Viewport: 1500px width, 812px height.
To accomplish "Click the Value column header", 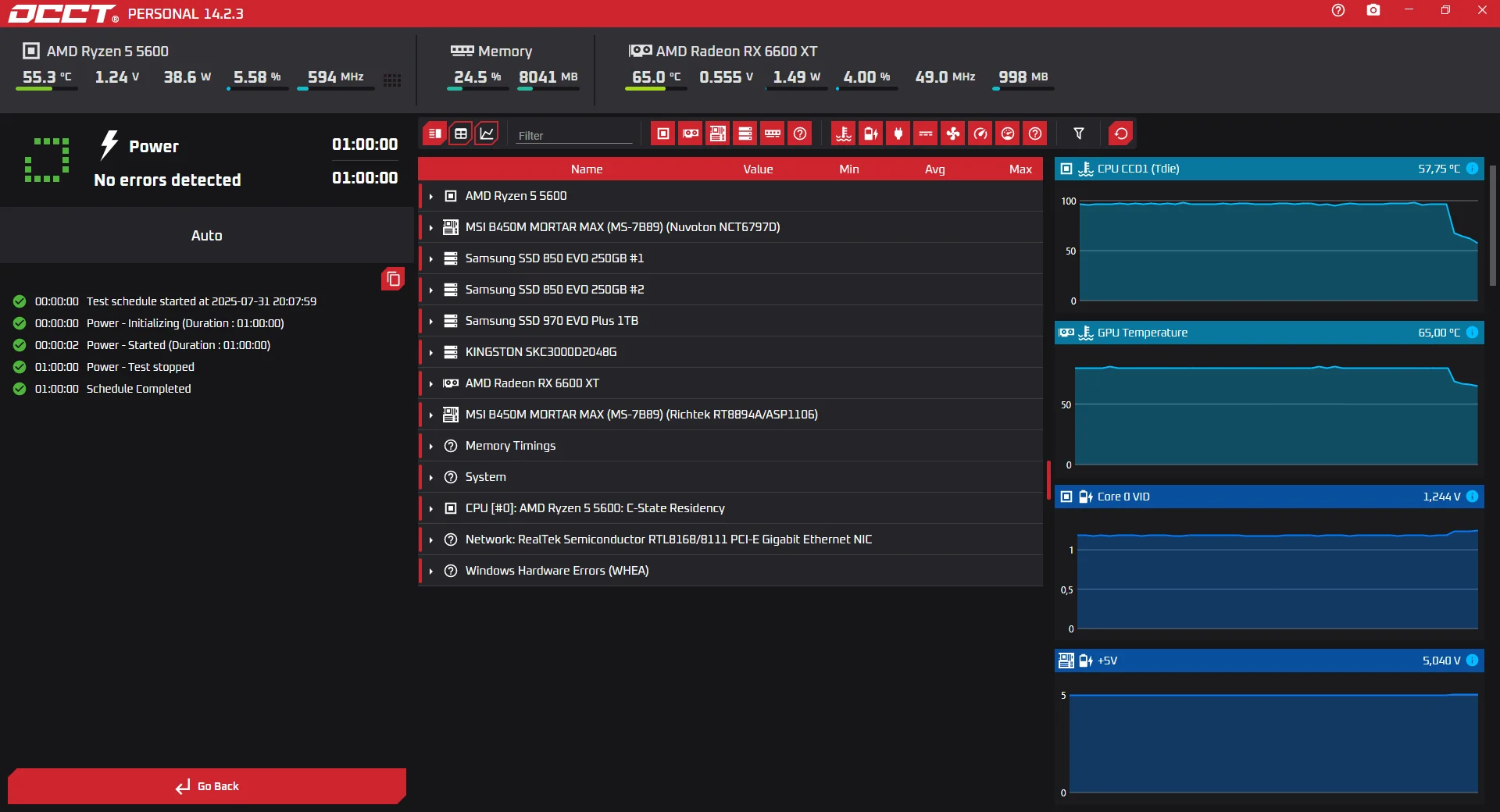I will pyautogui.click(x=758, y=169).
